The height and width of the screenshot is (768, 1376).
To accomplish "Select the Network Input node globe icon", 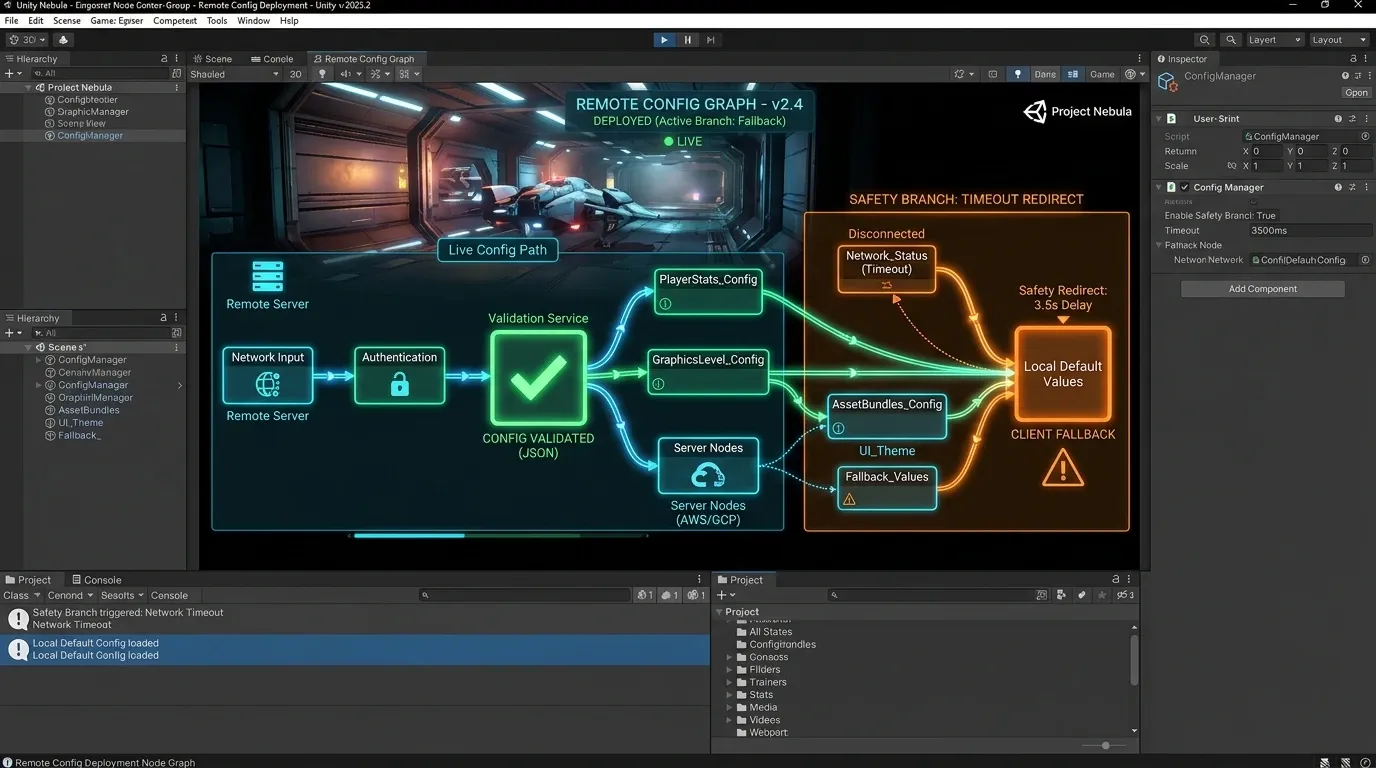I will [x=268, y=384].
